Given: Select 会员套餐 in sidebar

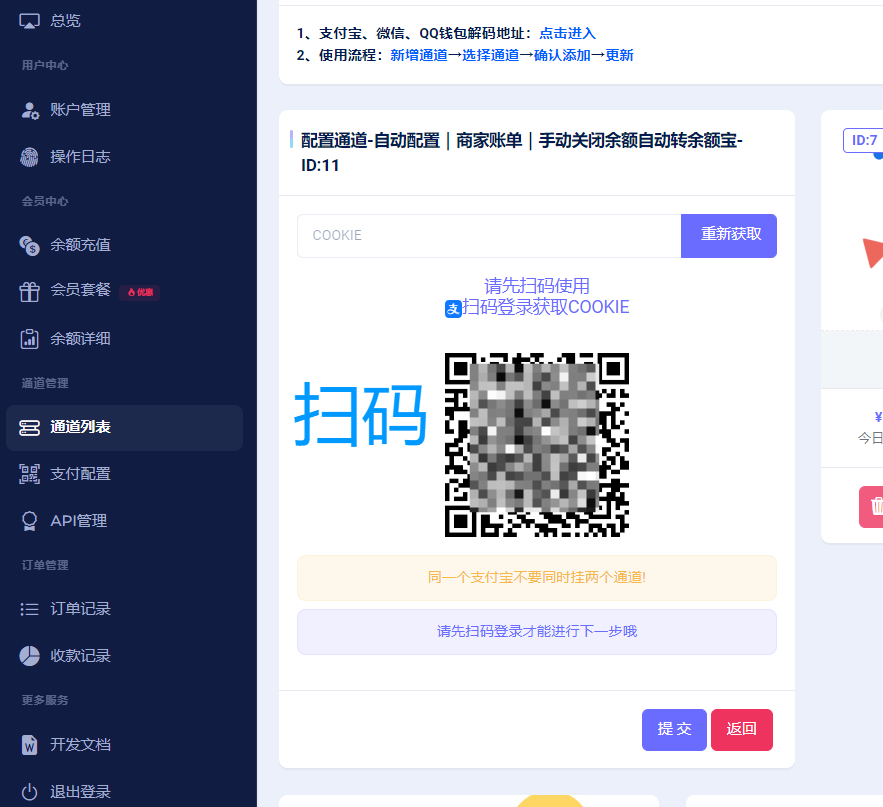Looking at the screenshot, I should tap(80, 289).
